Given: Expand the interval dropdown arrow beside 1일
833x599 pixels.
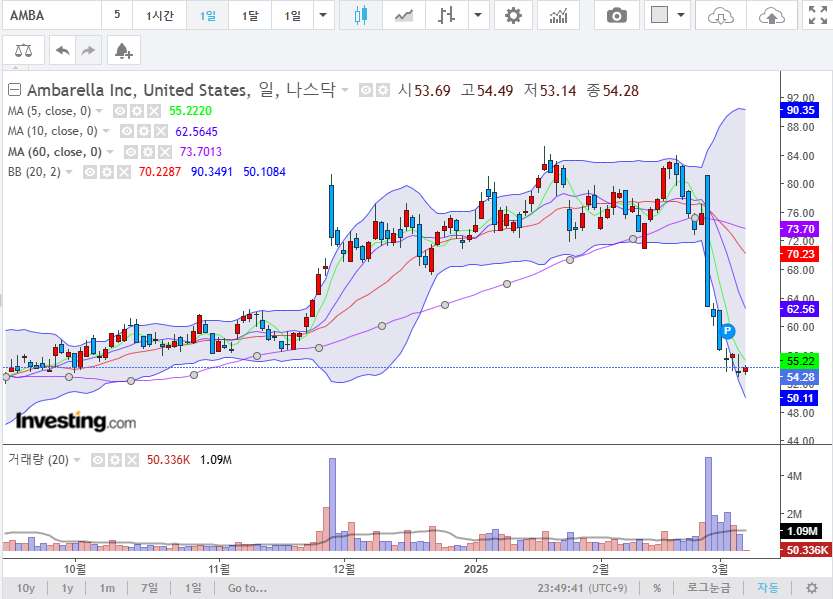Looking at the screenshot, I should [323, 15].
